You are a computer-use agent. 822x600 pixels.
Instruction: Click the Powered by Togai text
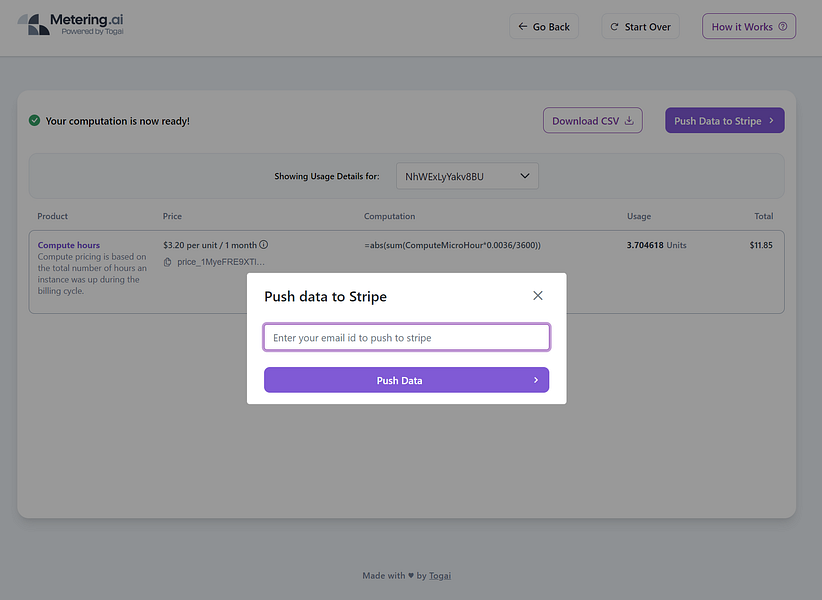[93, 32]
